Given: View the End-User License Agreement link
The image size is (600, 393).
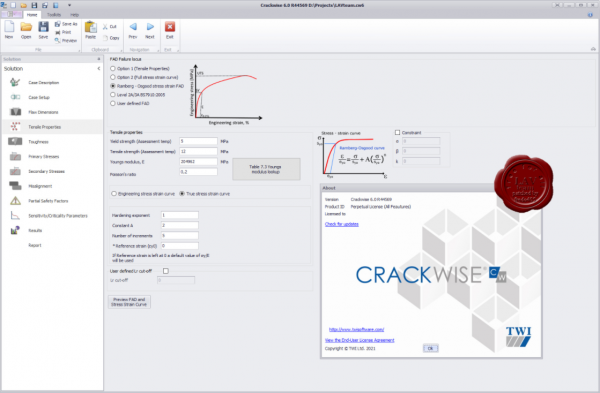Looking at the screenshot, I should coord(359,340).
